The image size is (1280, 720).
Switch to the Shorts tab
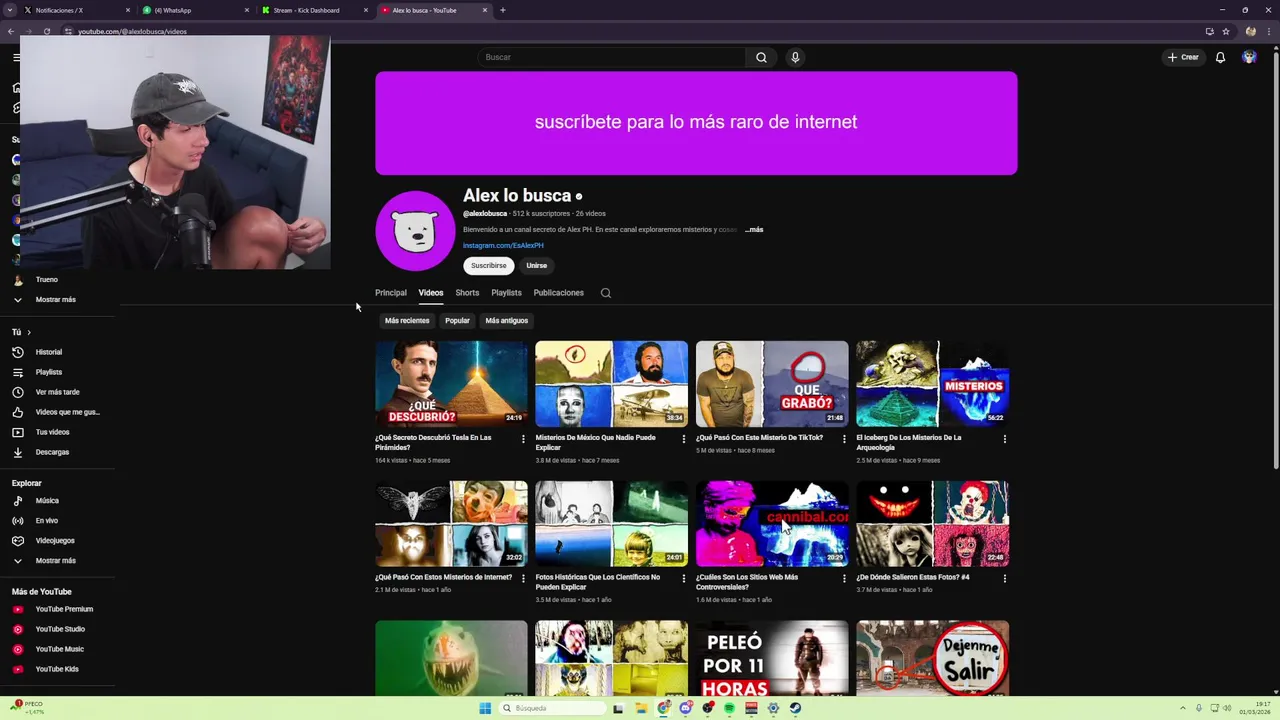(467, 293)
